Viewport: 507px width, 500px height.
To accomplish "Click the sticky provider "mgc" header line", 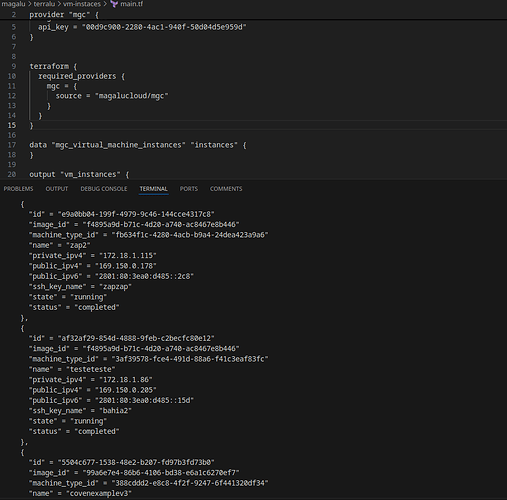I will 64,15.
